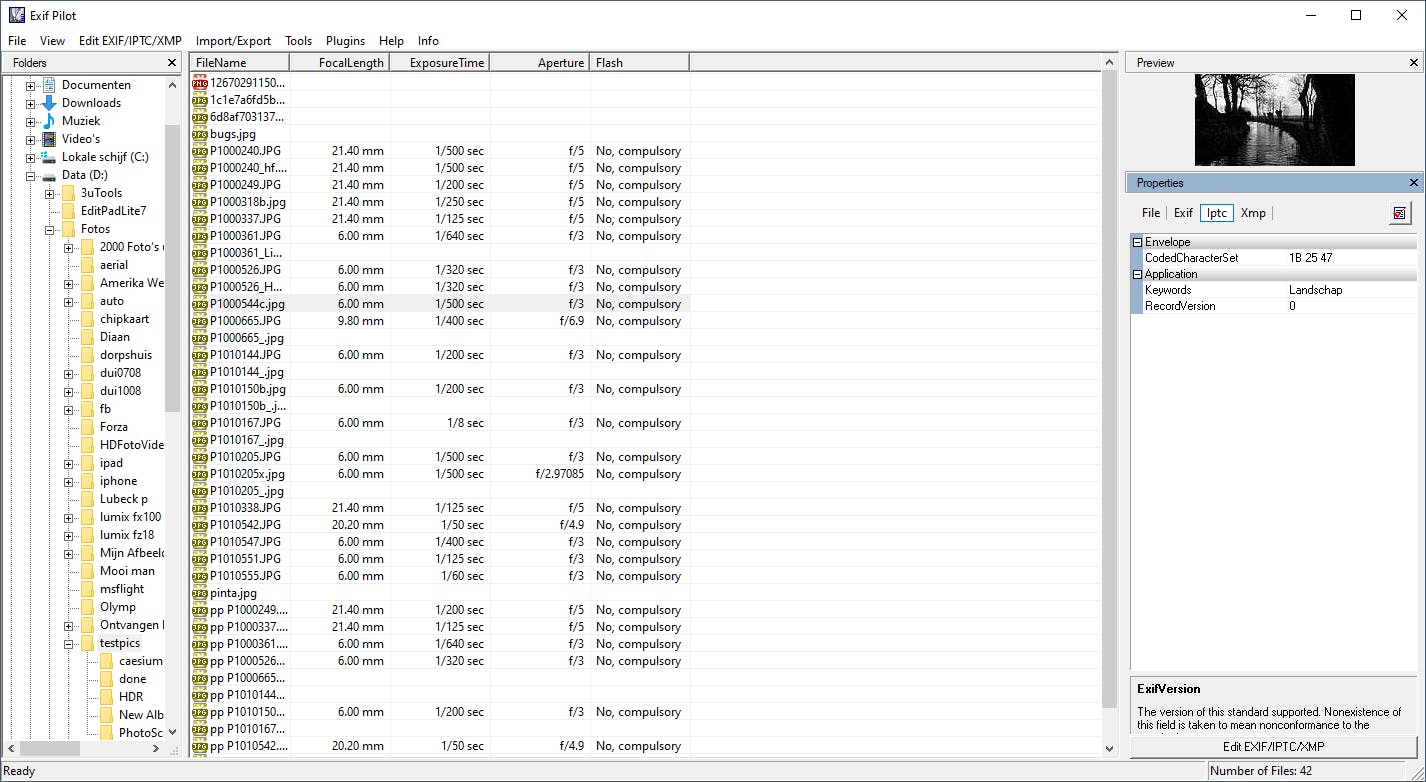The image size is (1426, 782).
Task: Expand the lumix fx100 folder node
Action: click(x=68, y=517)
